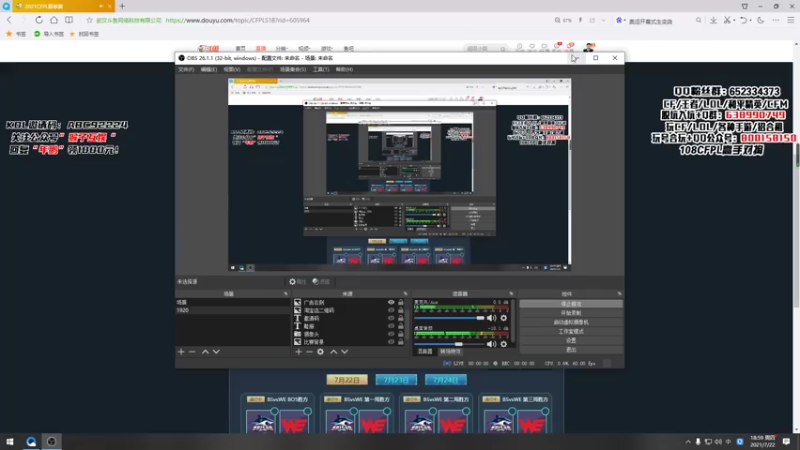Toggle visibility of the 淘宝店二维码 source
800x450 pixels.
click(391, 310)
